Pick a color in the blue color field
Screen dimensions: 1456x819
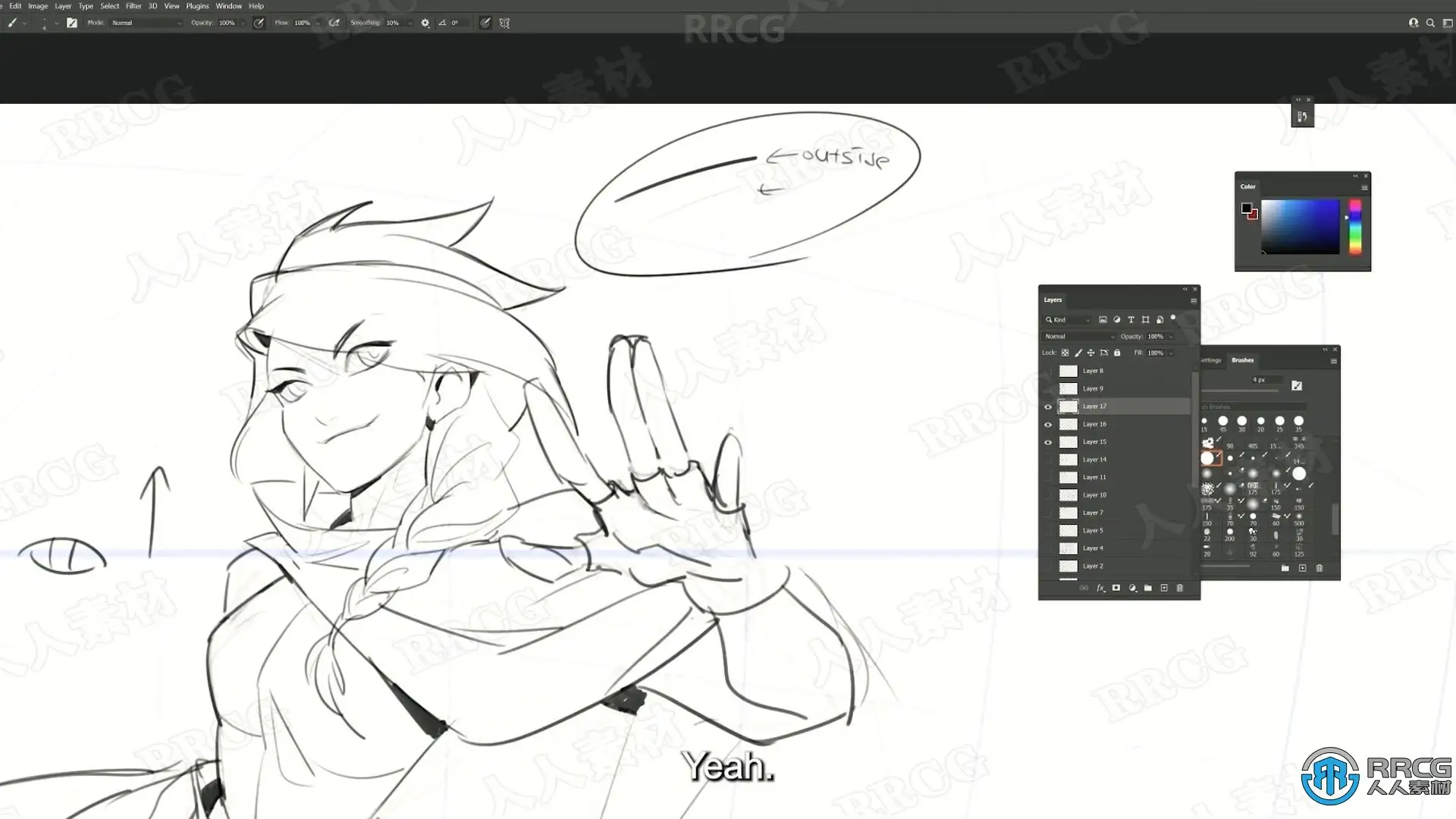1300,227
